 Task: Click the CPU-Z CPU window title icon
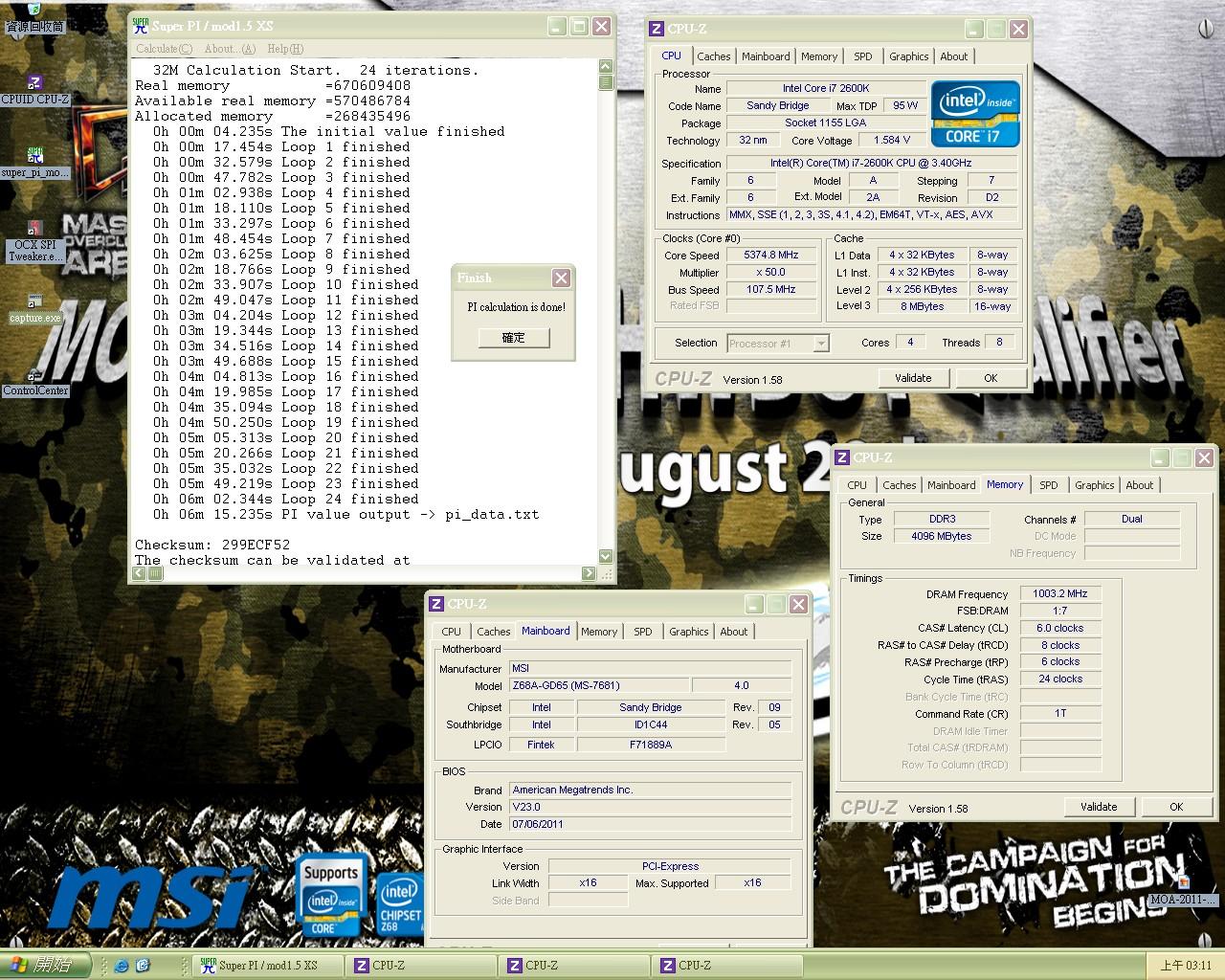pos(657,30)
